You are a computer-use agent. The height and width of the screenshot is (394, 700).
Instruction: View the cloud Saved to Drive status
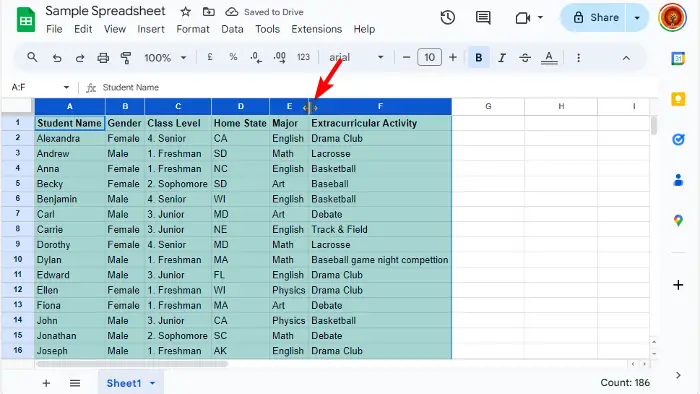[x=264, y=12]
